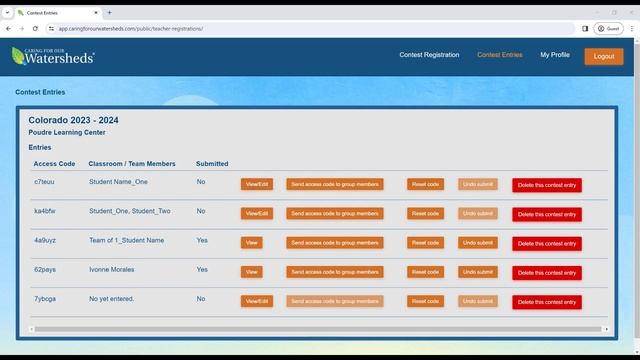This screenshot has width=640, height=360.
Task: Undo submit for entry 62pays
Action: [478, 272]
